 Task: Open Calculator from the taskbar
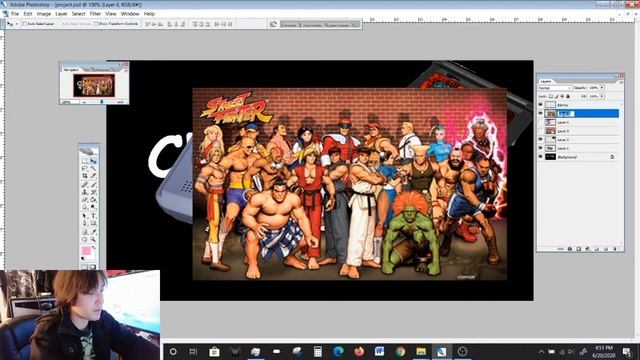(317, 351)
